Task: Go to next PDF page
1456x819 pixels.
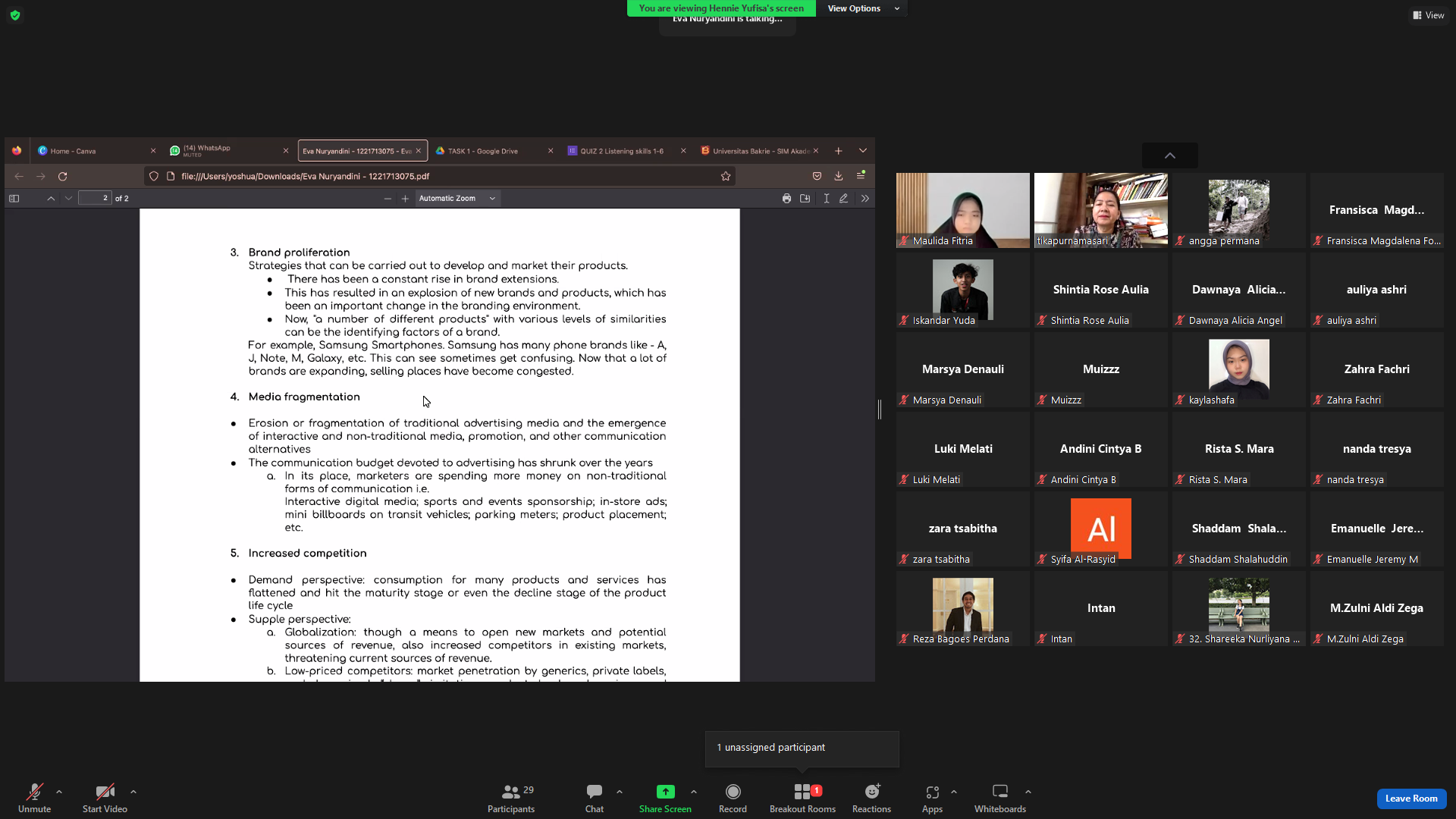Action: (x=69, y=199)
